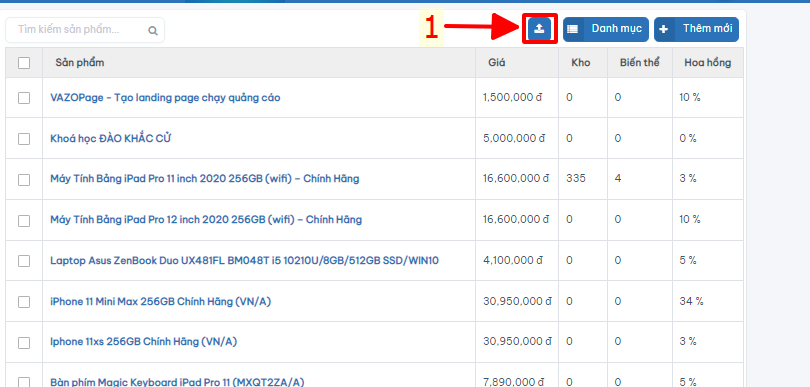Open Laptop Asus ZenBook Duo product link

[x=244, y=260]
